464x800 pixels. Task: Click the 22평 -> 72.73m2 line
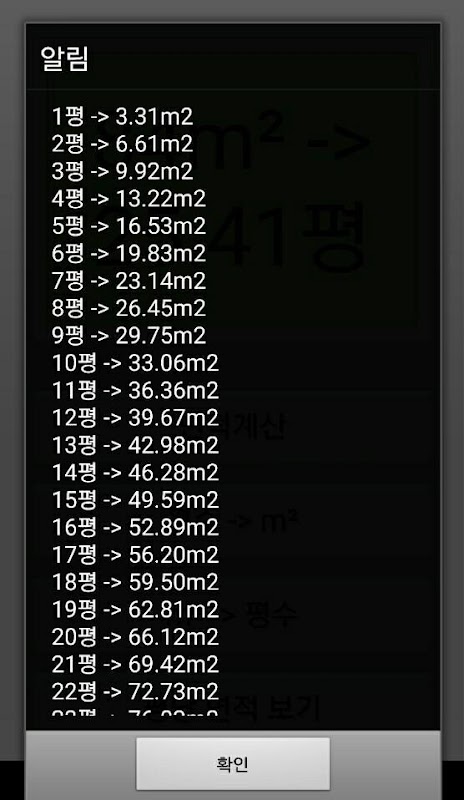click(x=135, y=692)
